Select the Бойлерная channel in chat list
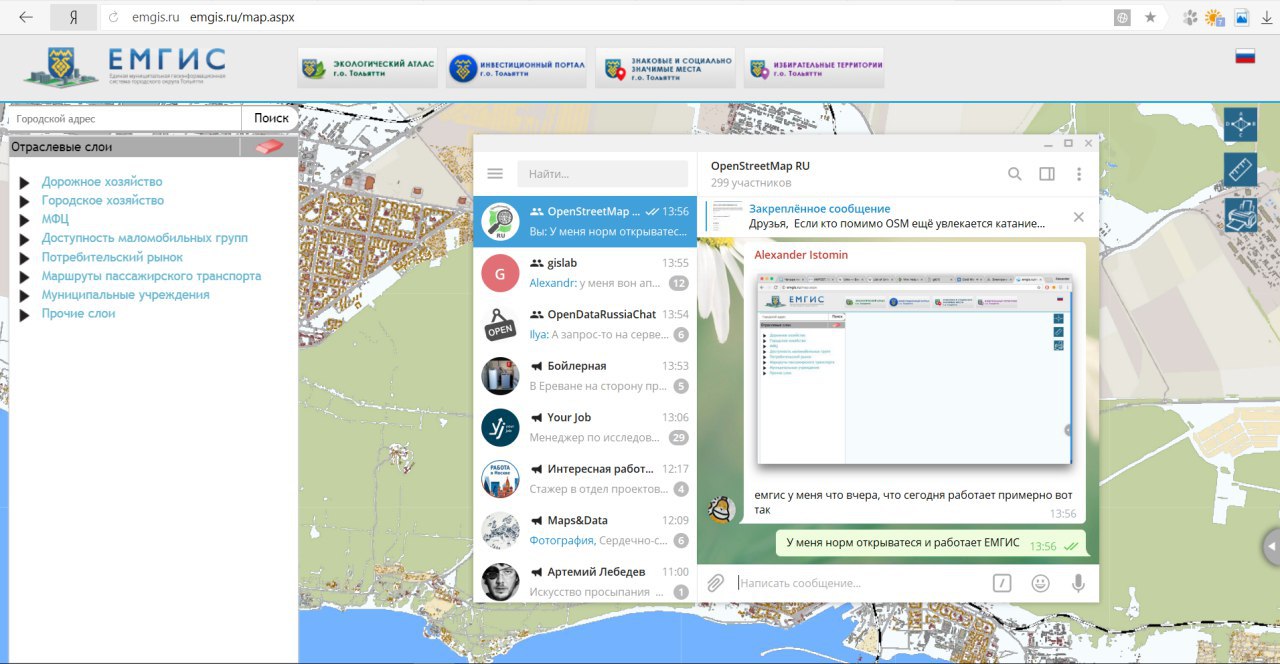The width and height of the screenshot is (1280, 664). click(x=585, y=376)
